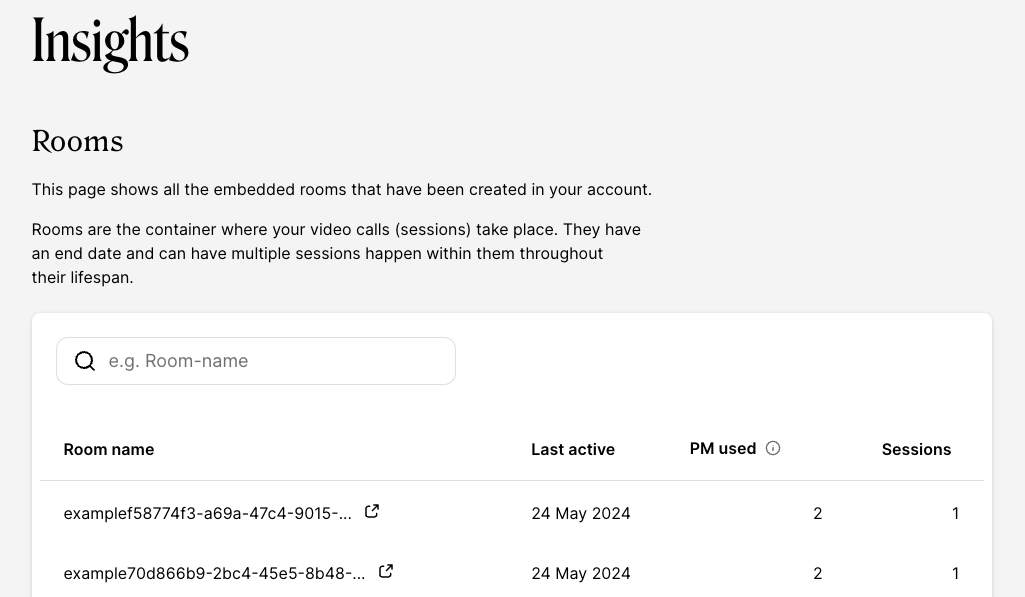Click the search magnifier icon
The image size is (1025, 597).
85,361
